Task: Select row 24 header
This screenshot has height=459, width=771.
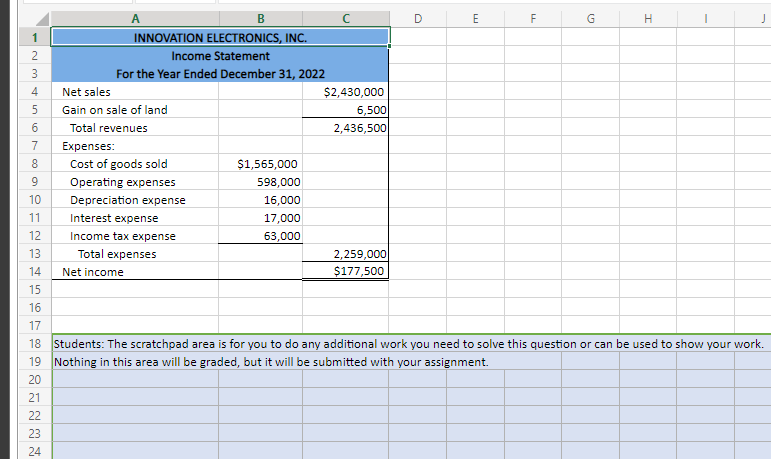Action: (34, 451)
